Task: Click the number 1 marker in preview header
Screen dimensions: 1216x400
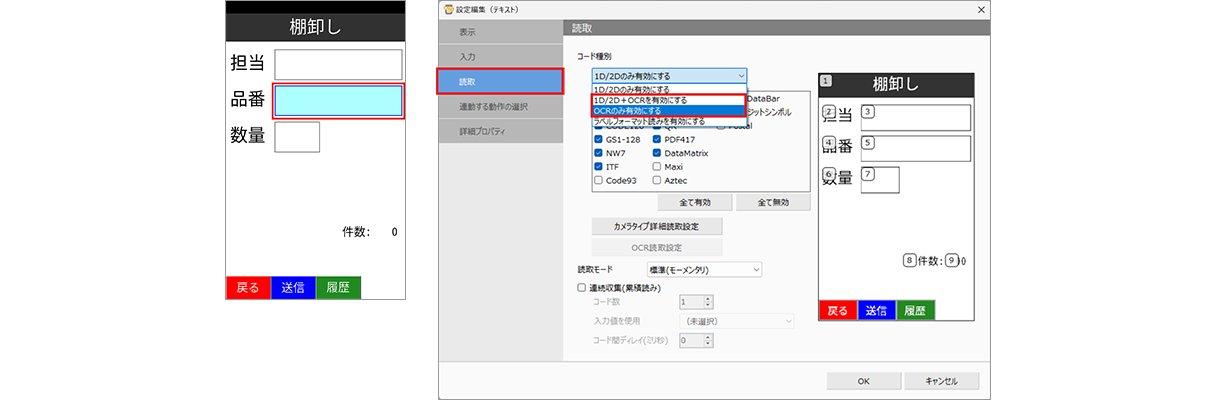Action: [x=824, y=81]
